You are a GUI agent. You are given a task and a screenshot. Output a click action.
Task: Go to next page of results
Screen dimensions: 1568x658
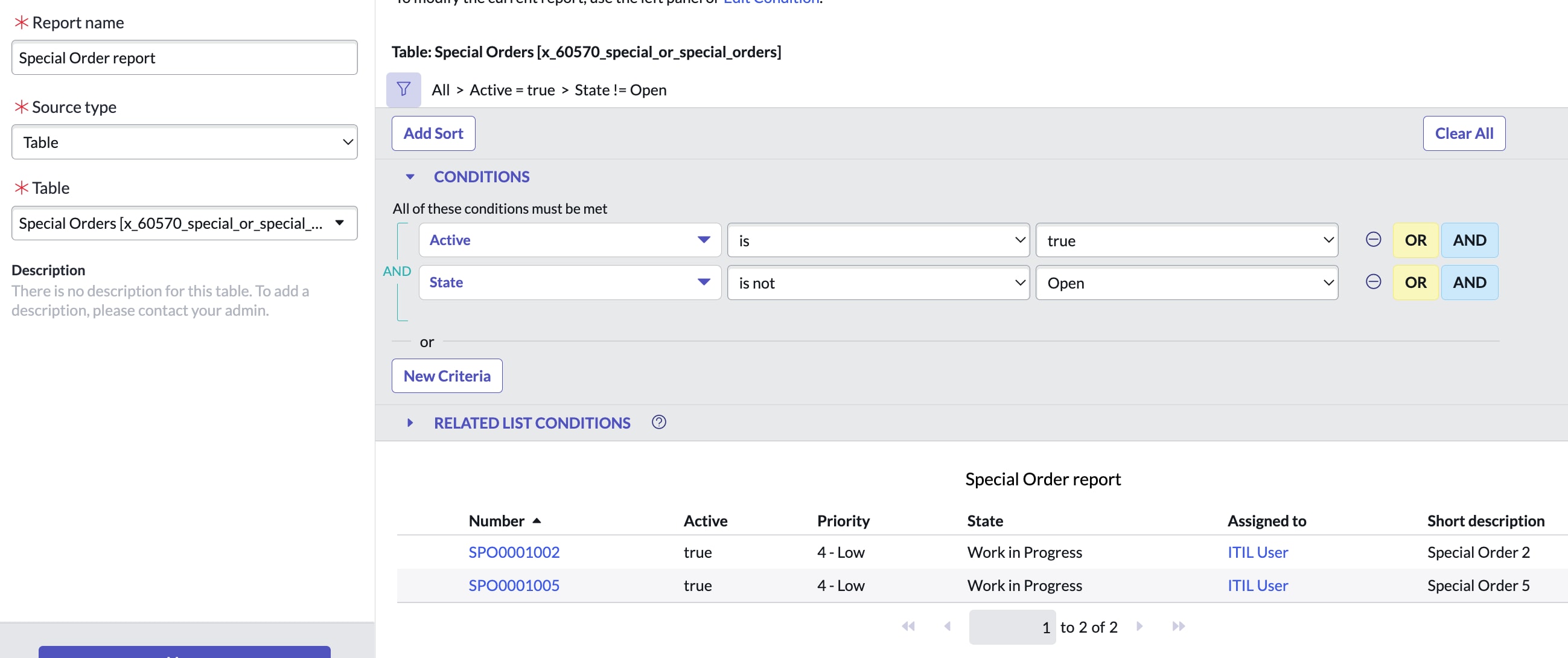(1139, 627)
